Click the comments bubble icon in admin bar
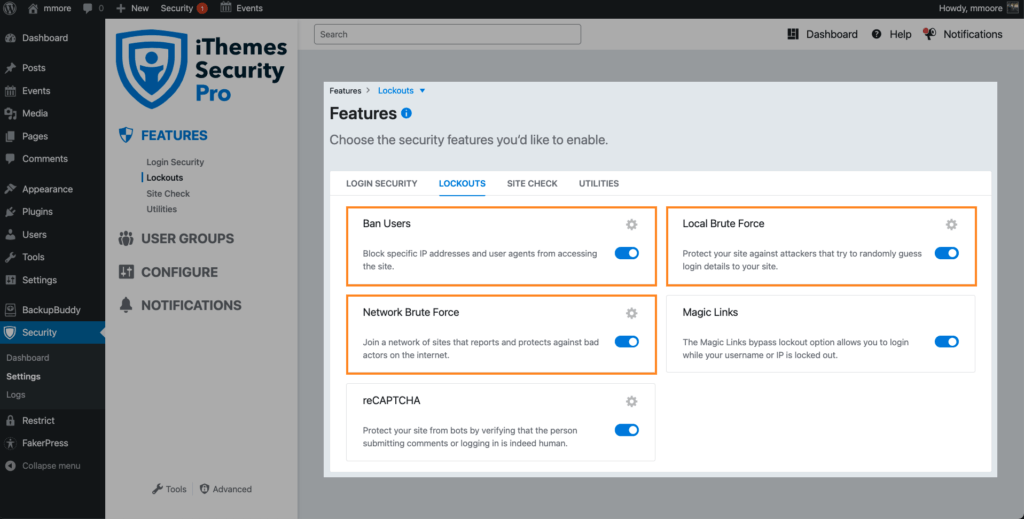The image size is (1024, 519). click(88, 8)
